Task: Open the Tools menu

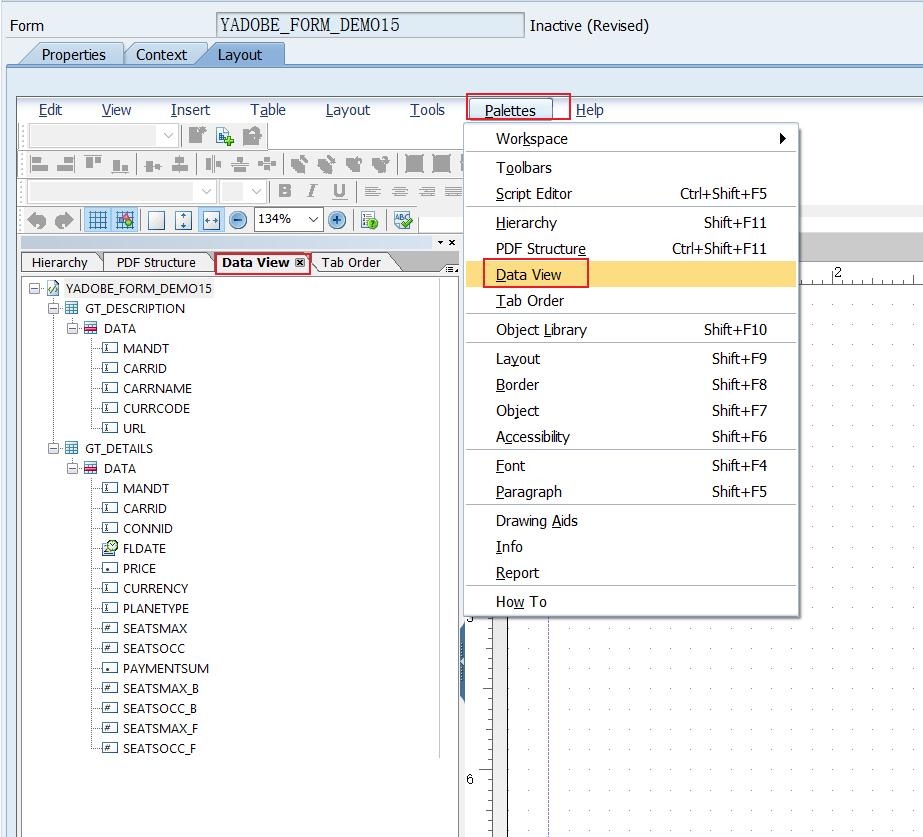Action: 427,110
